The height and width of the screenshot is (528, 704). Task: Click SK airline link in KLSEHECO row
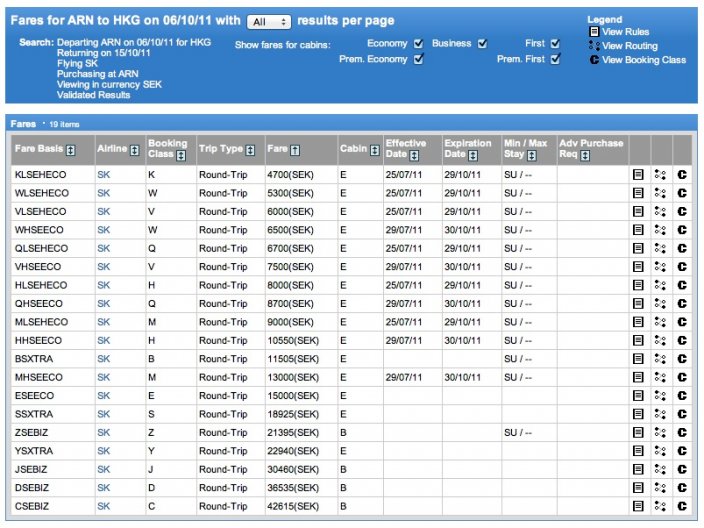point(104,173)
